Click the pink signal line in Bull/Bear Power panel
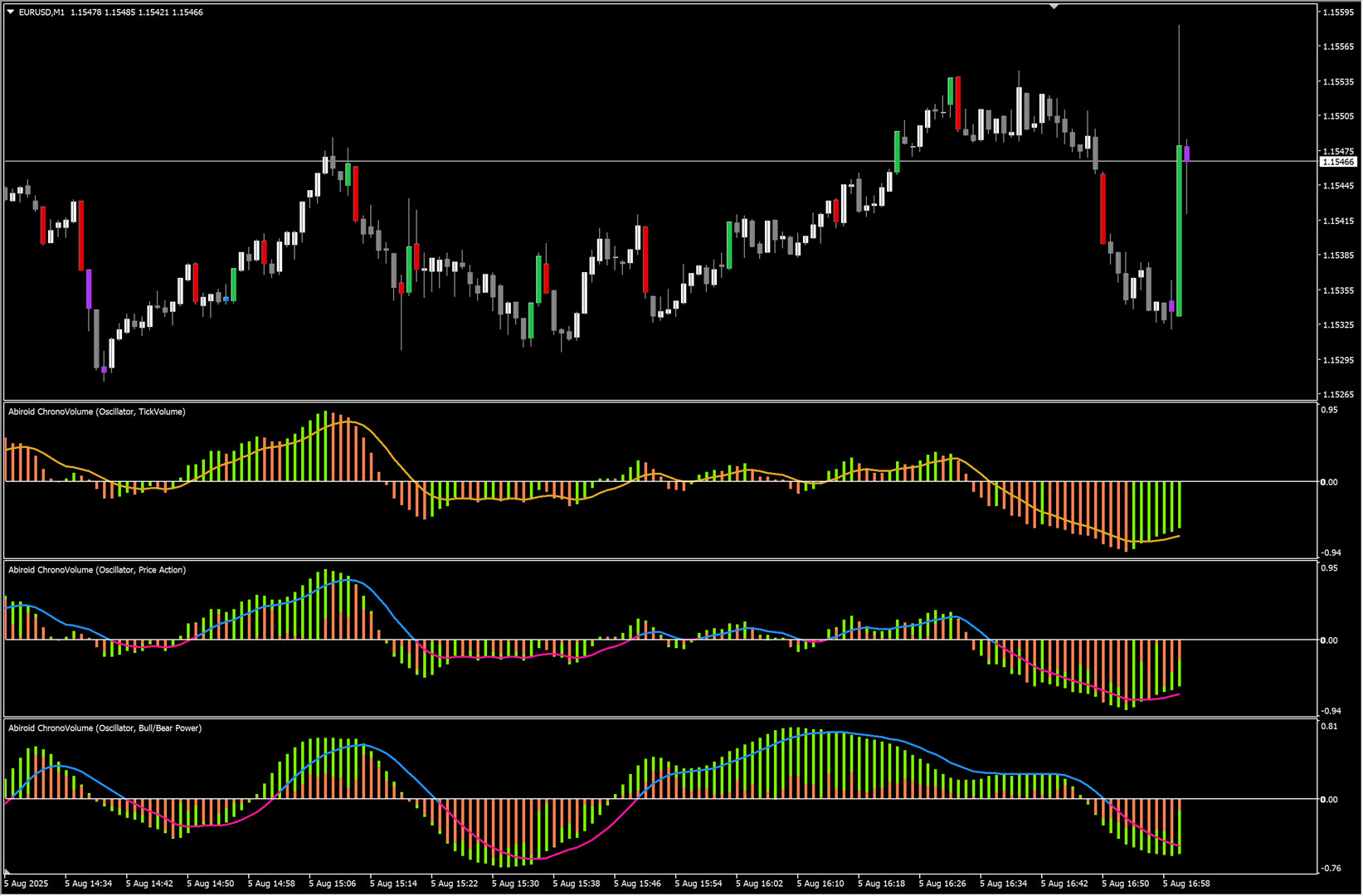Screen dimensions: 1363x896 click(531, 858)
